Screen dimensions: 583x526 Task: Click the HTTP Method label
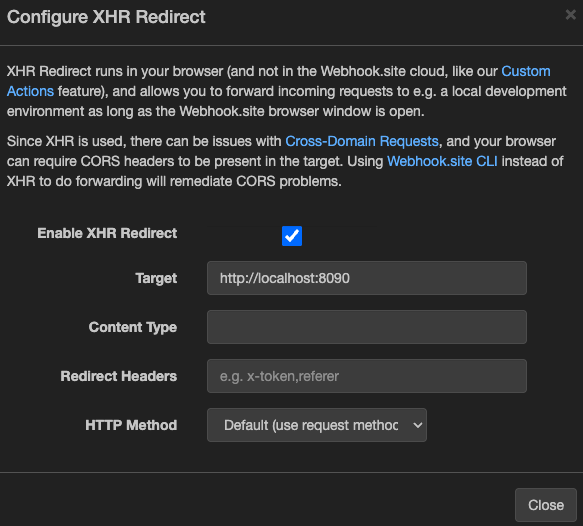[x=131, y=425]
